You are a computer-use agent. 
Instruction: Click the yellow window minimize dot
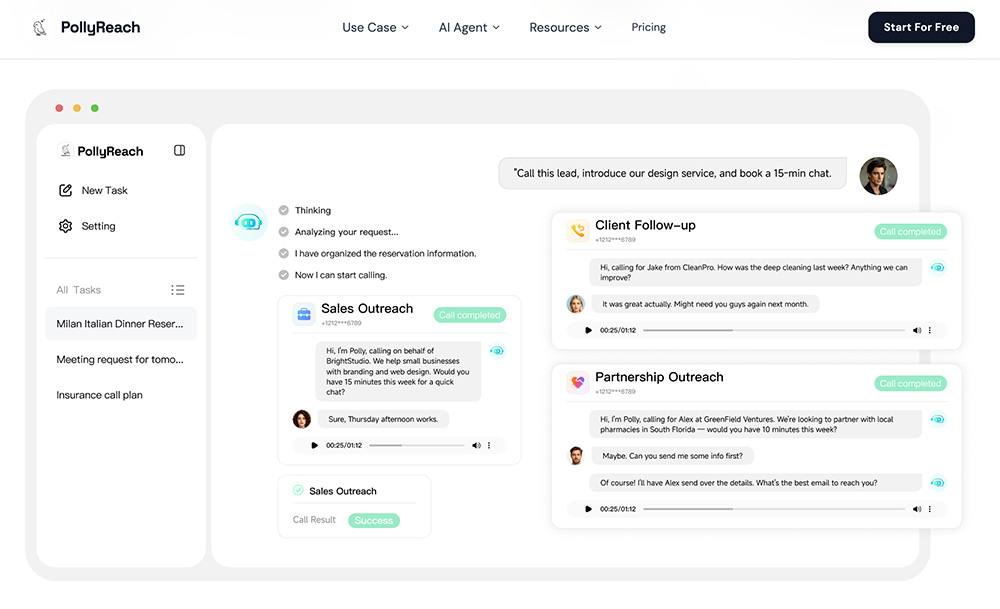pyautogui.click(x=77, y=108)
